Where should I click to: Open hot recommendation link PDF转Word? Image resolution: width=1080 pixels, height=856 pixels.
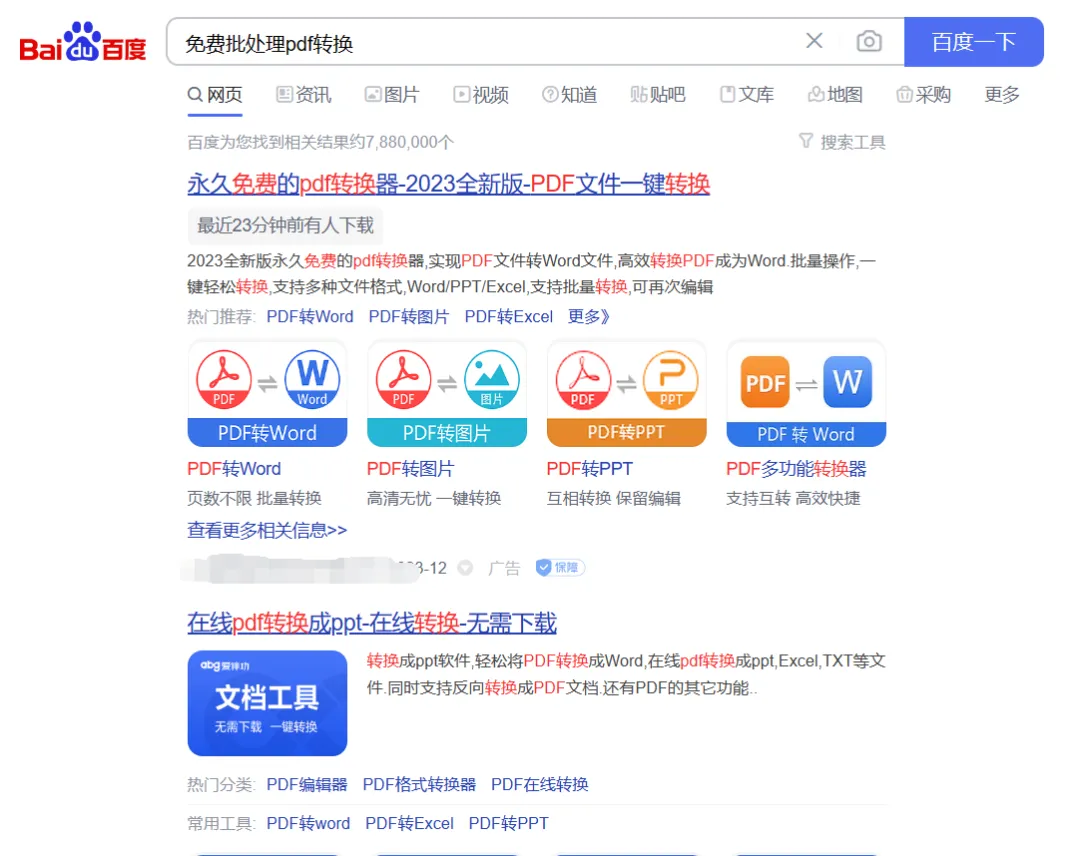(310, 317)
